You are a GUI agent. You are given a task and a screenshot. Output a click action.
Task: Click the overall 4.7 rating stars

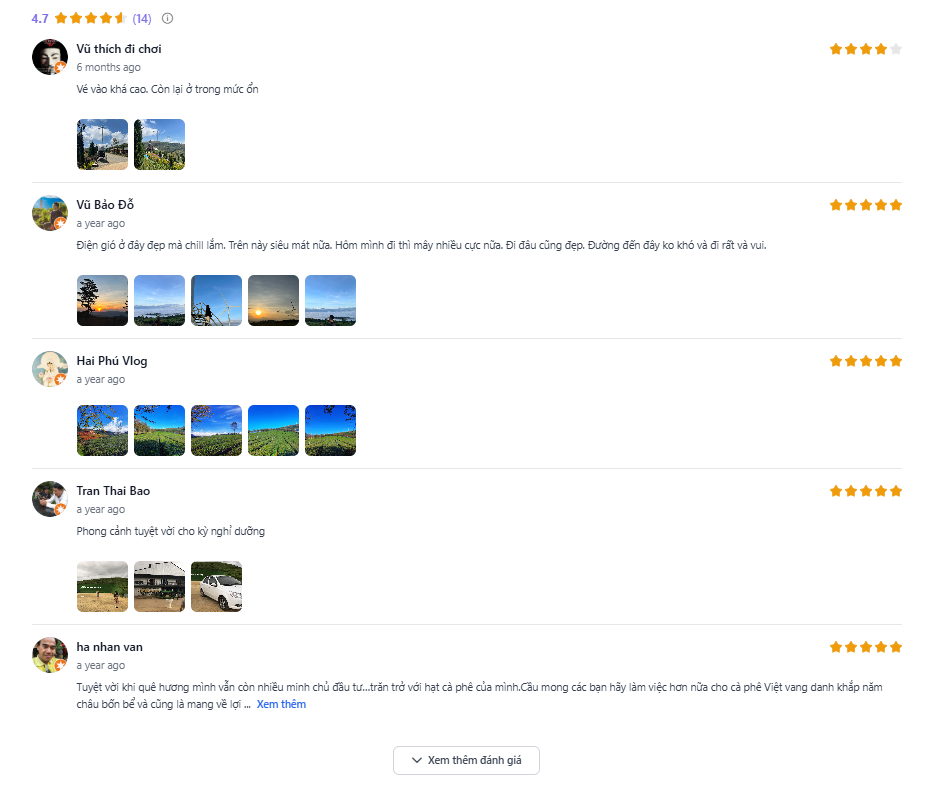[x=90, y=18]
